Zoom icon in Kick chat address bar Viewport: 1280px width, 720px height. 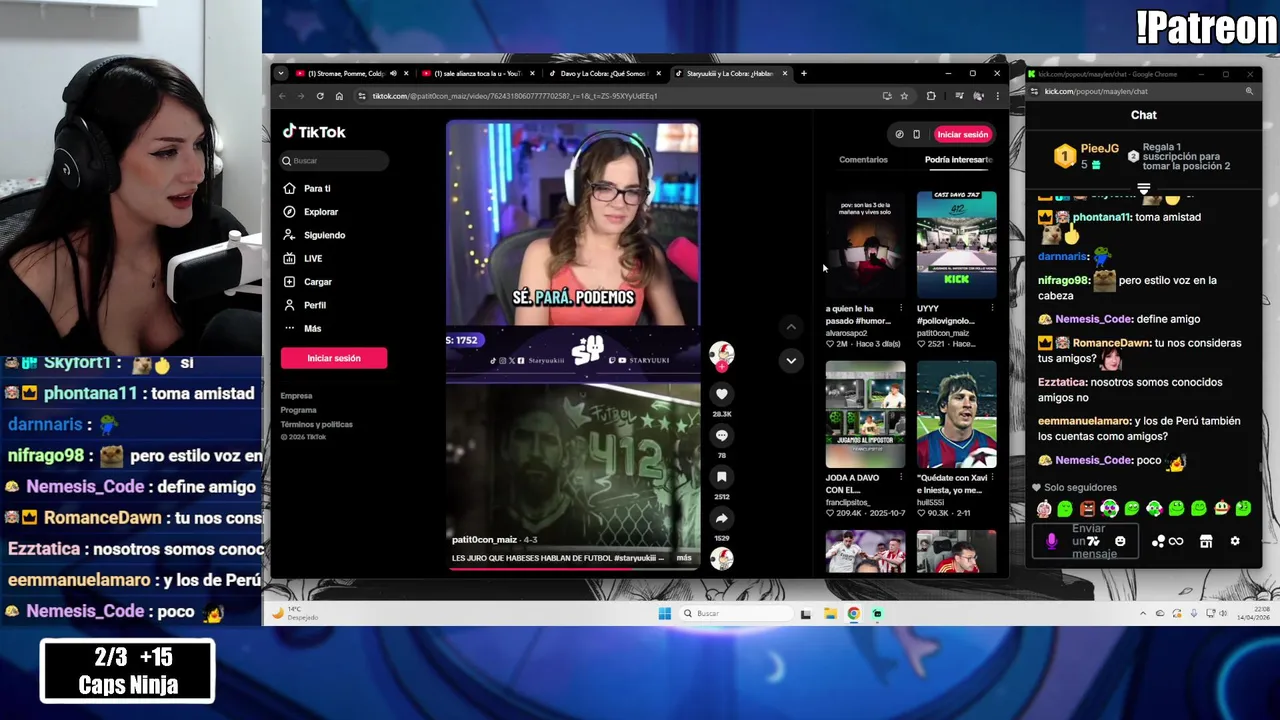pyautogui.click(x=1249, y=91)
